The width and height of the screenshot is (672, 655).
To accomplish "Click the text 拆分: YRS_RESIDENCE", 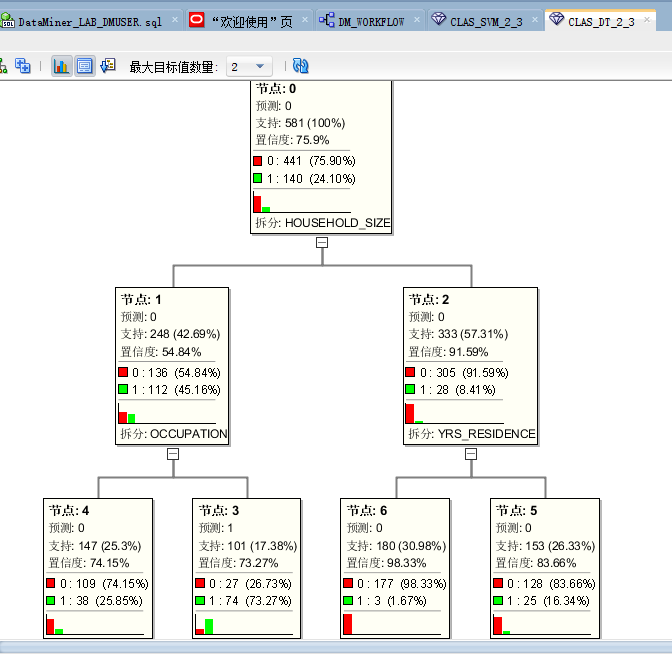I will point(471,434).
